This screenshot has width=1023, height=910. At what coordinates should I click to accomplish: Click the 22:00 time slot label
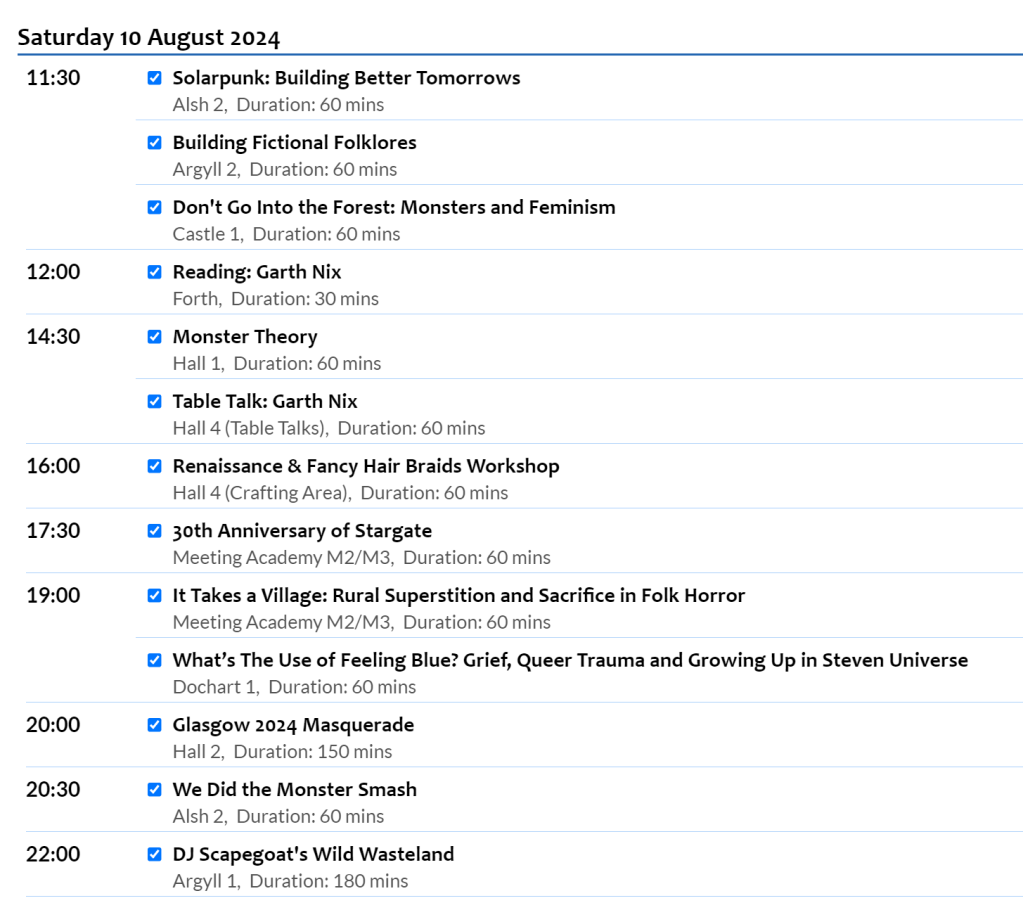(x=53, y=854)
